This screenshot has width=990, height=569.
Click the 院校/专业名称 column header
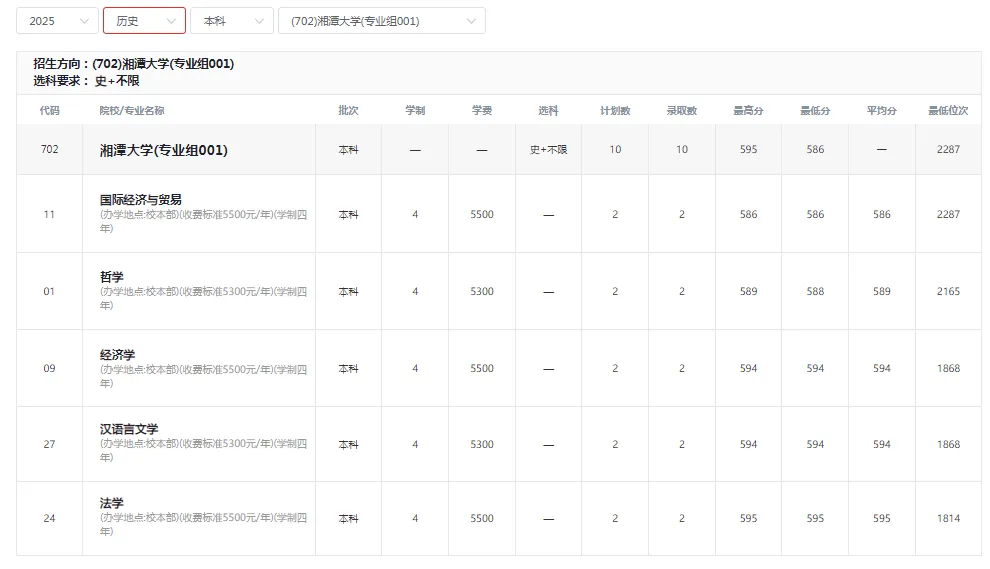pyautogui.click(x=131, y=111)
